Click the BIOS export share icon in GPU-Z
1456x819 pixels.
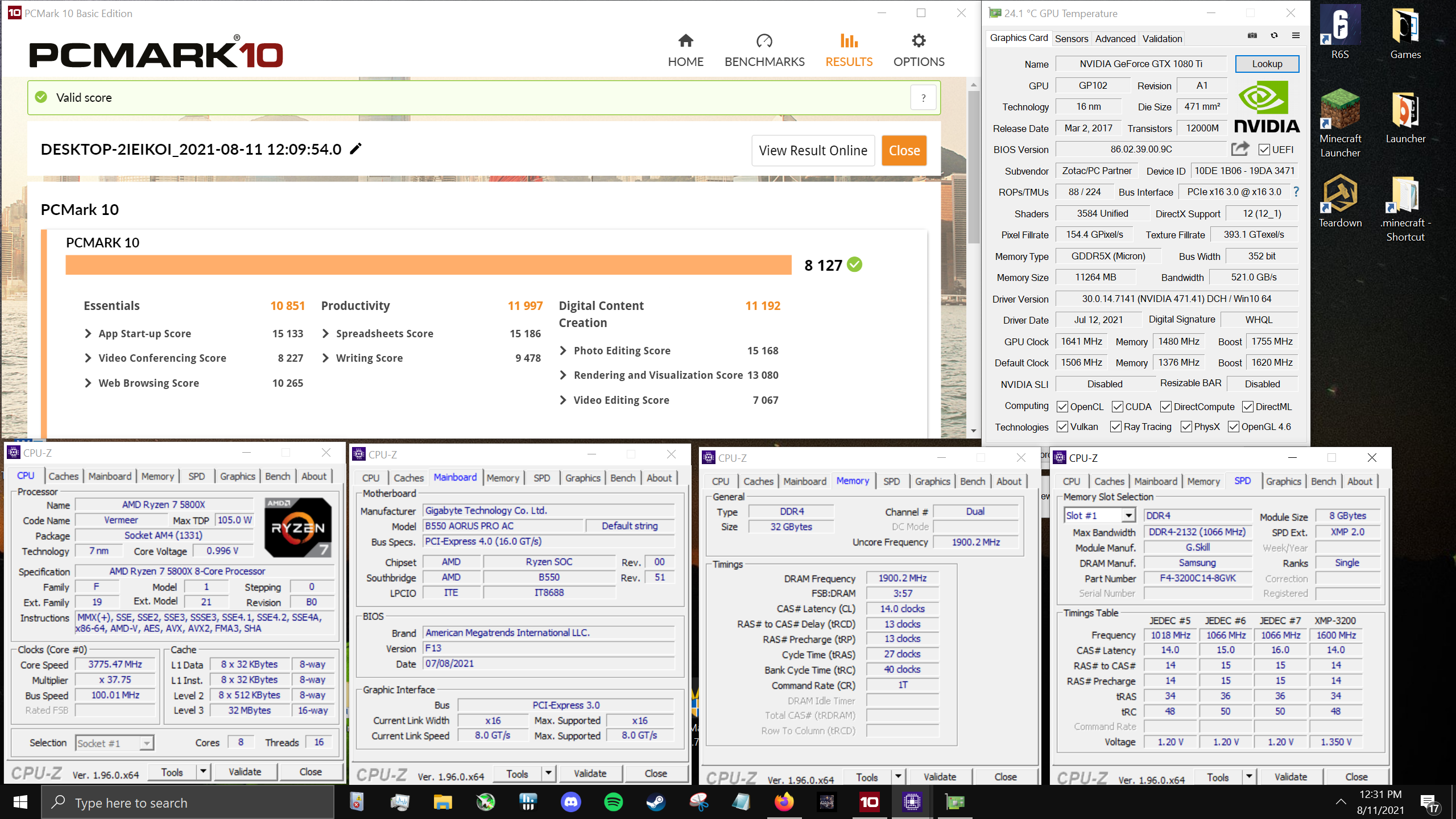[x=1240, y=149]
